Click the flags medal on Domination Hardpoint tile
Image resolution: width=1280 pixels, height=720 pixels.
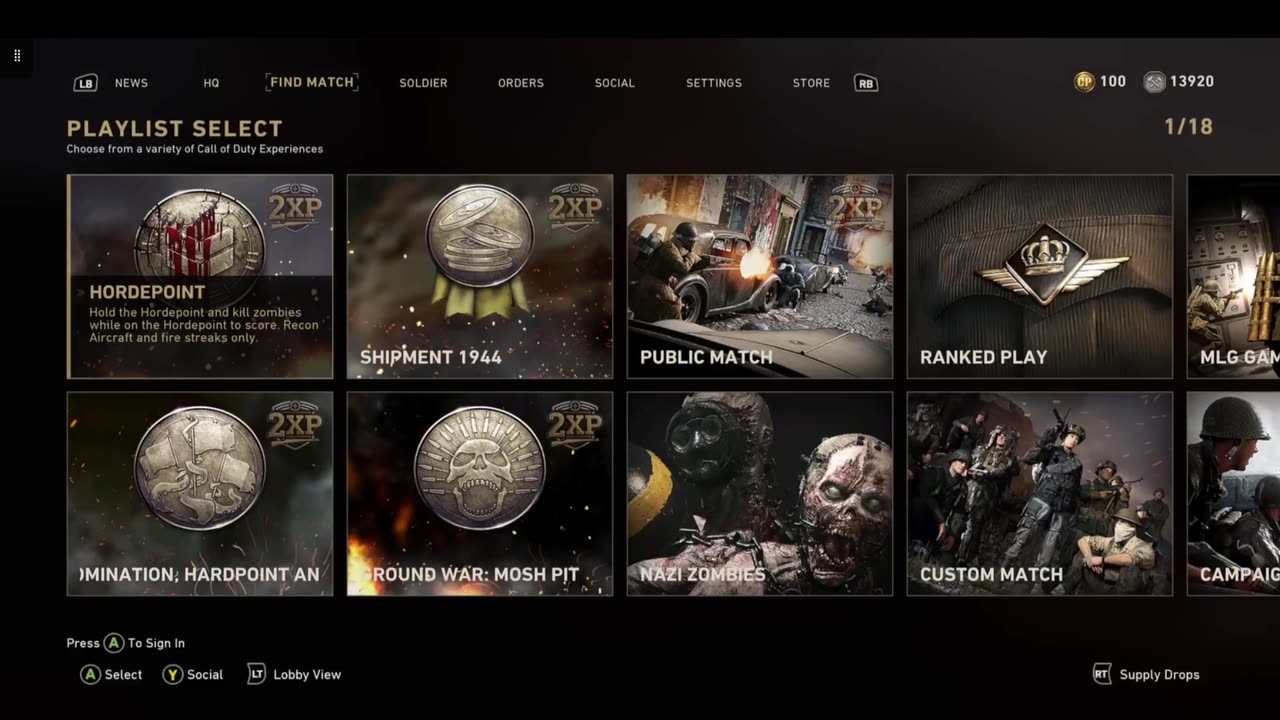coord(200,467)
